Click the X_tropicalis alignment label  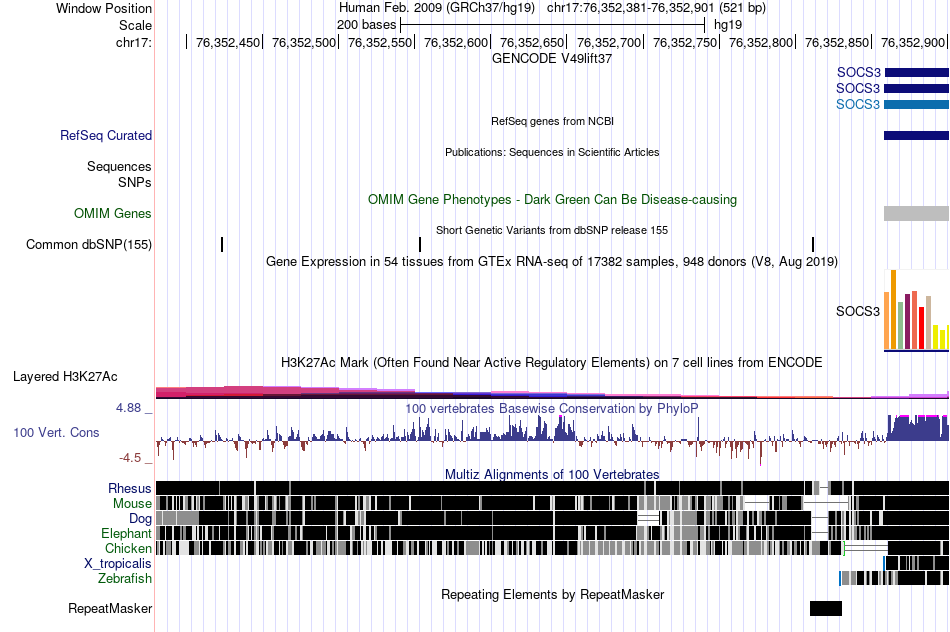coord(118,564)
